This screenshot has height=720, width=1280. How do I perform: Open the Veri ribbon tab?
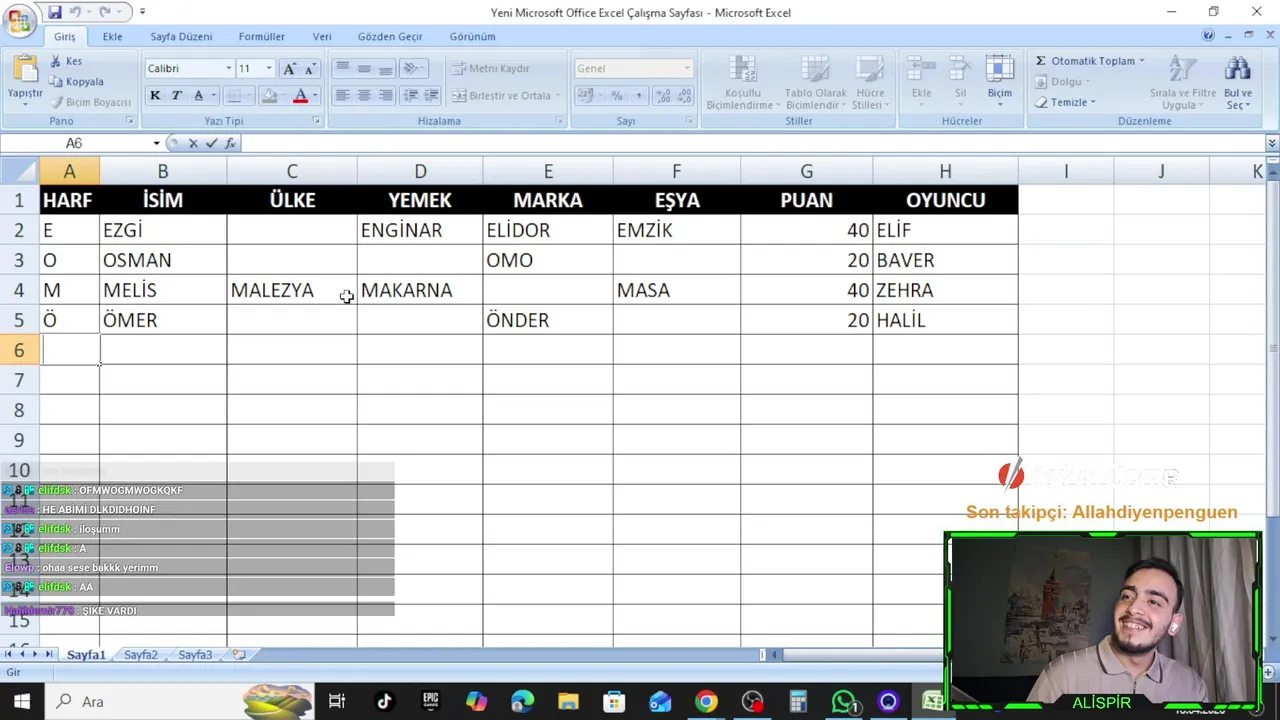pyautogui.click(x=321, y=36)
